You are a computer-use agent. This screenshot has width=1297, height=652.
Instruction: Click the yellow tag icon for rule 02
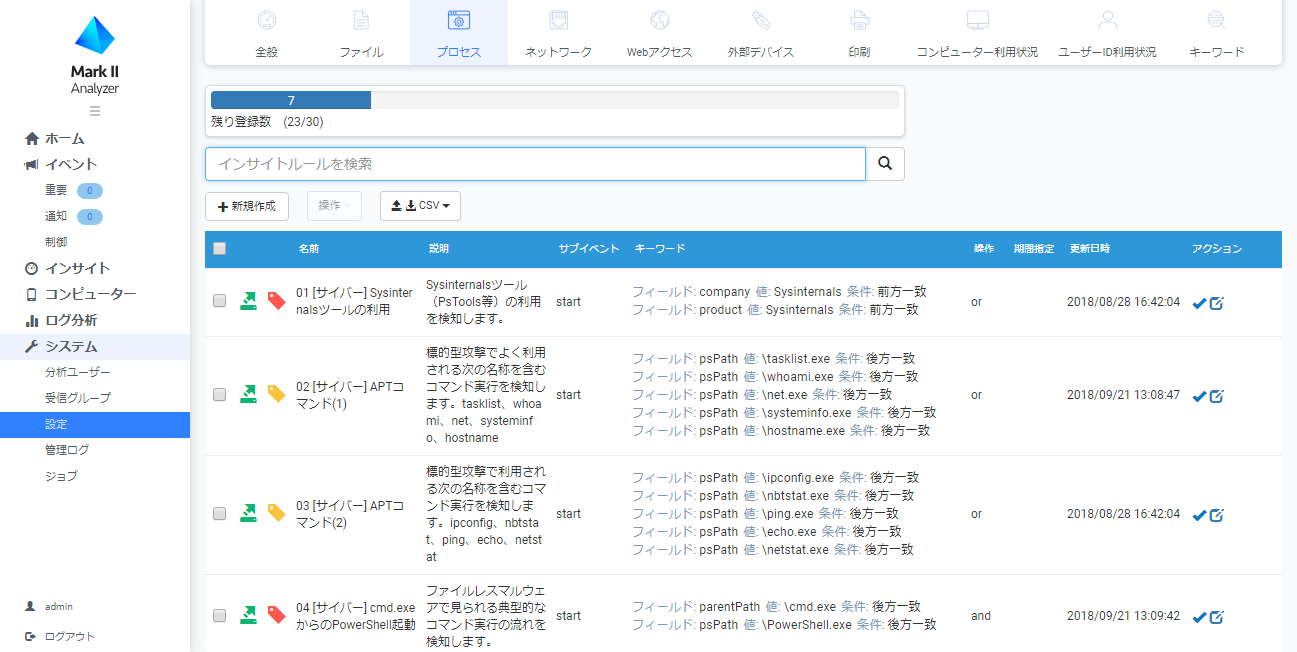(x=277, y=394)
